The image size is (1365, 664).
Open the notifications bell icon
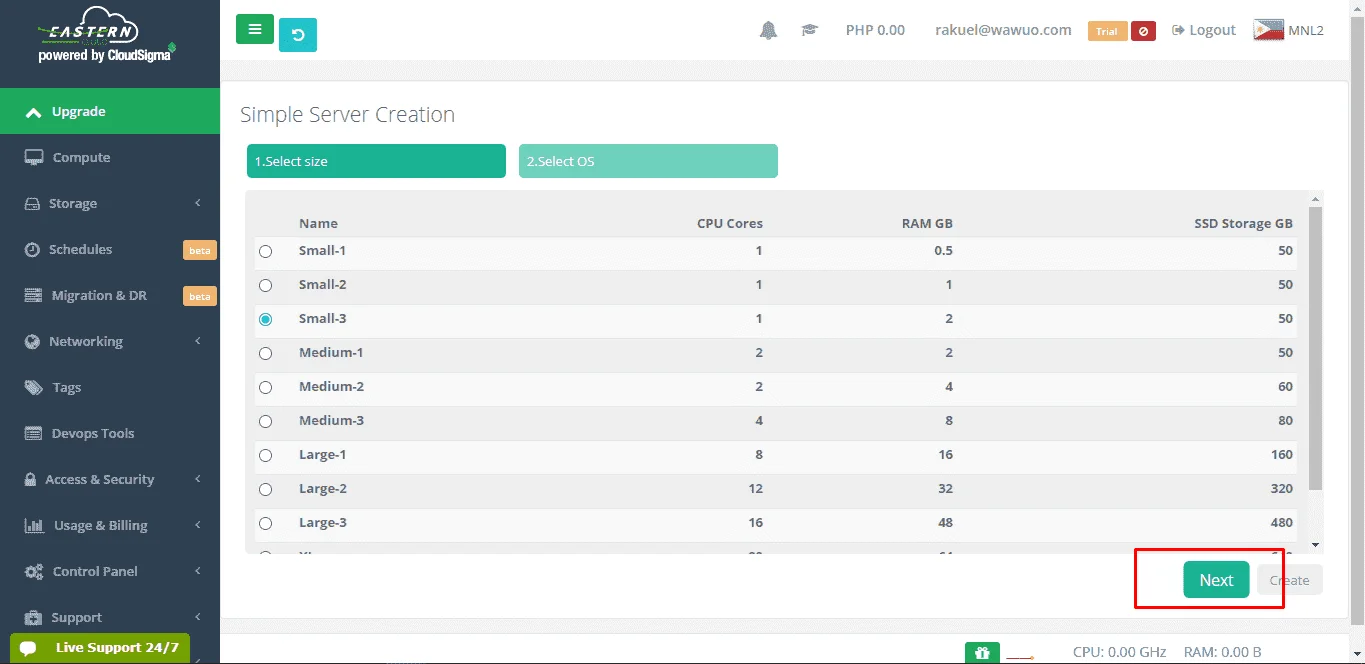[768, 30]
